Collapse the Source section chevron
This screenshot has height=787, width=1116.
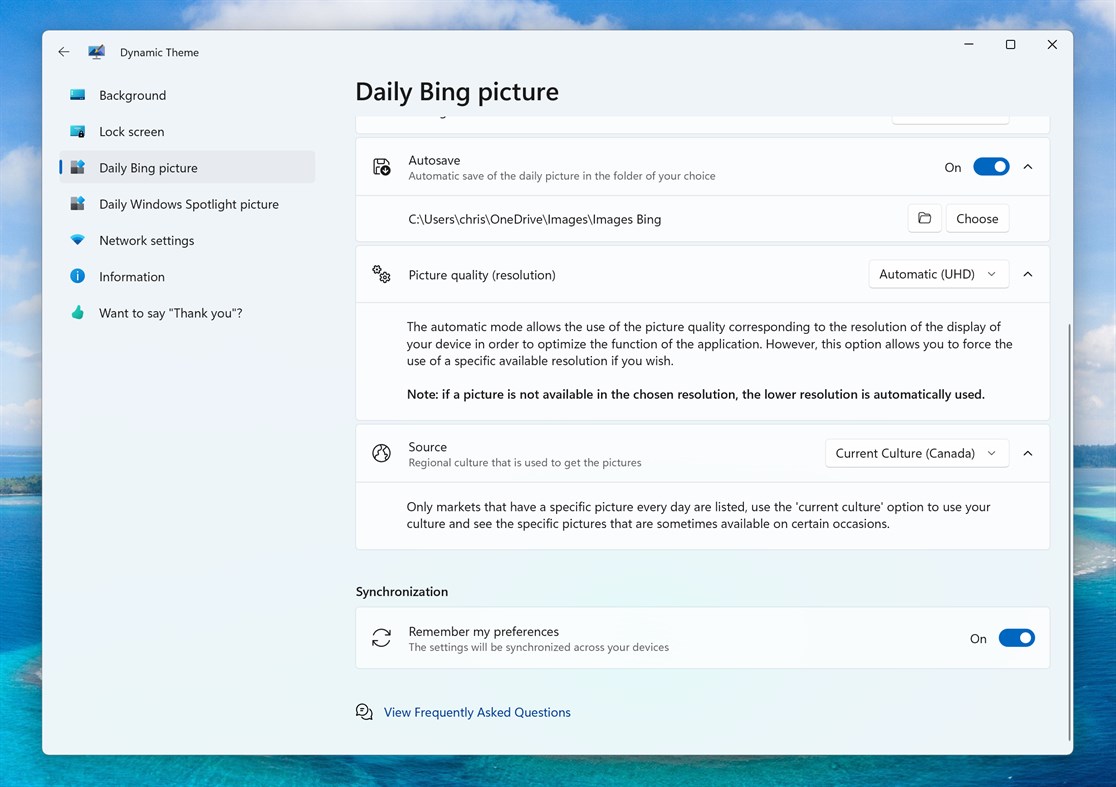click(1028, 453)
